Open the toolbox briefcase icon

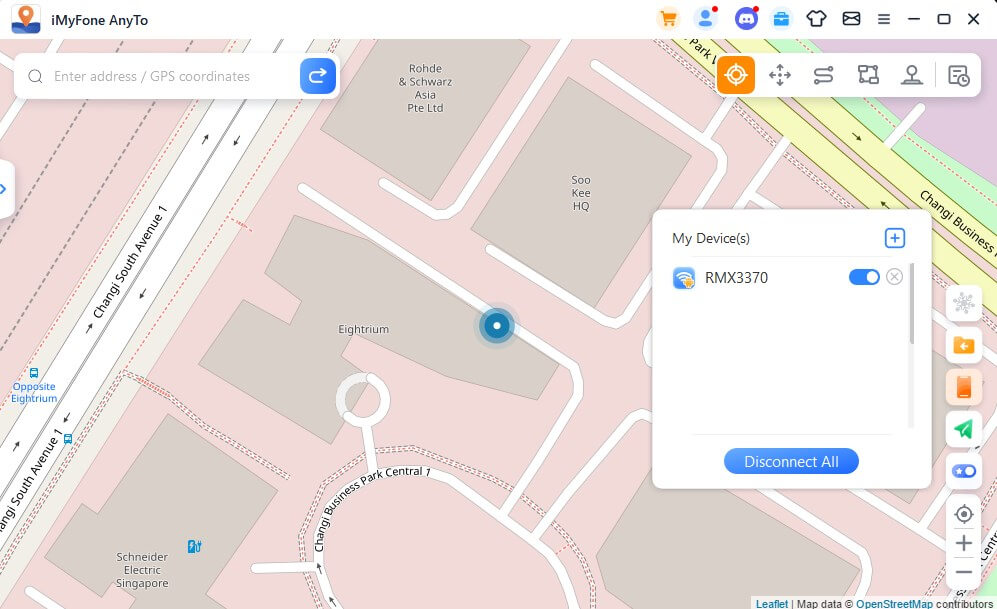tap(781, 19)
